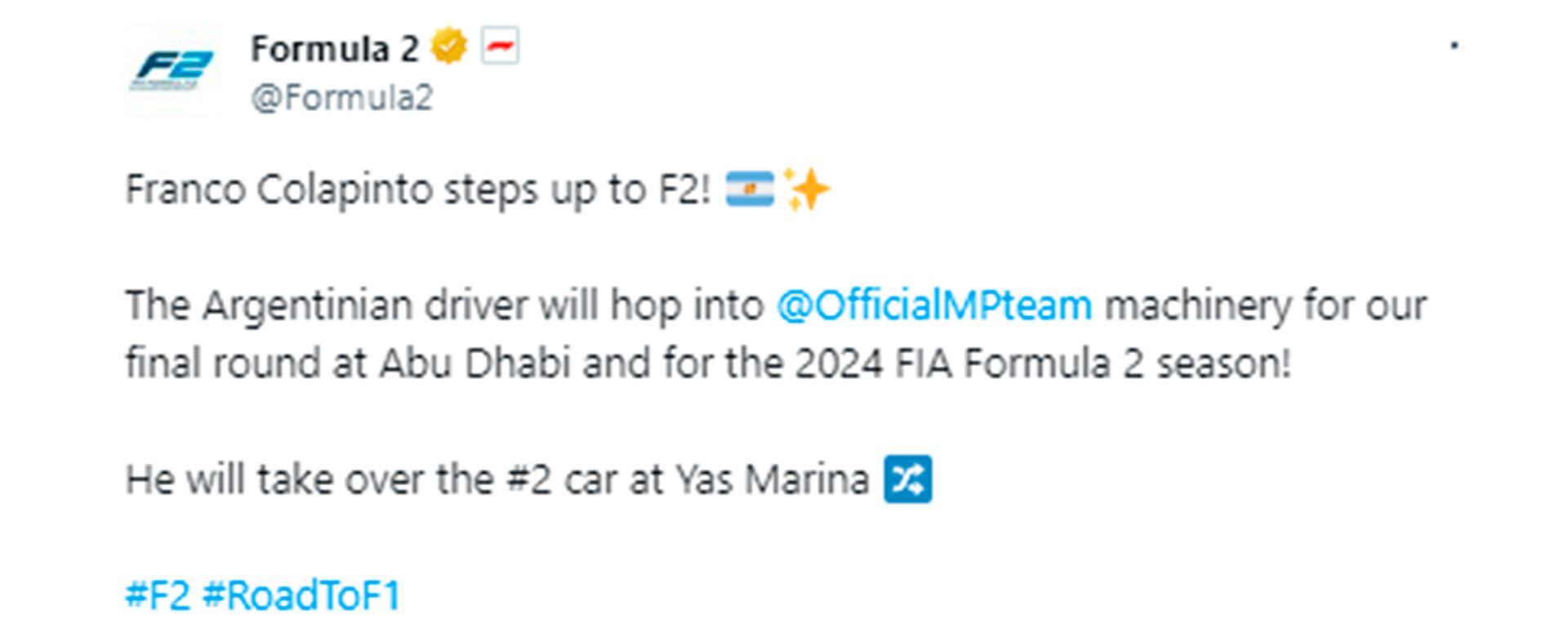This screenshot has height=642, width=1568.
Task: Click the Formula 2 display name
Action: (x=334, y=49)
